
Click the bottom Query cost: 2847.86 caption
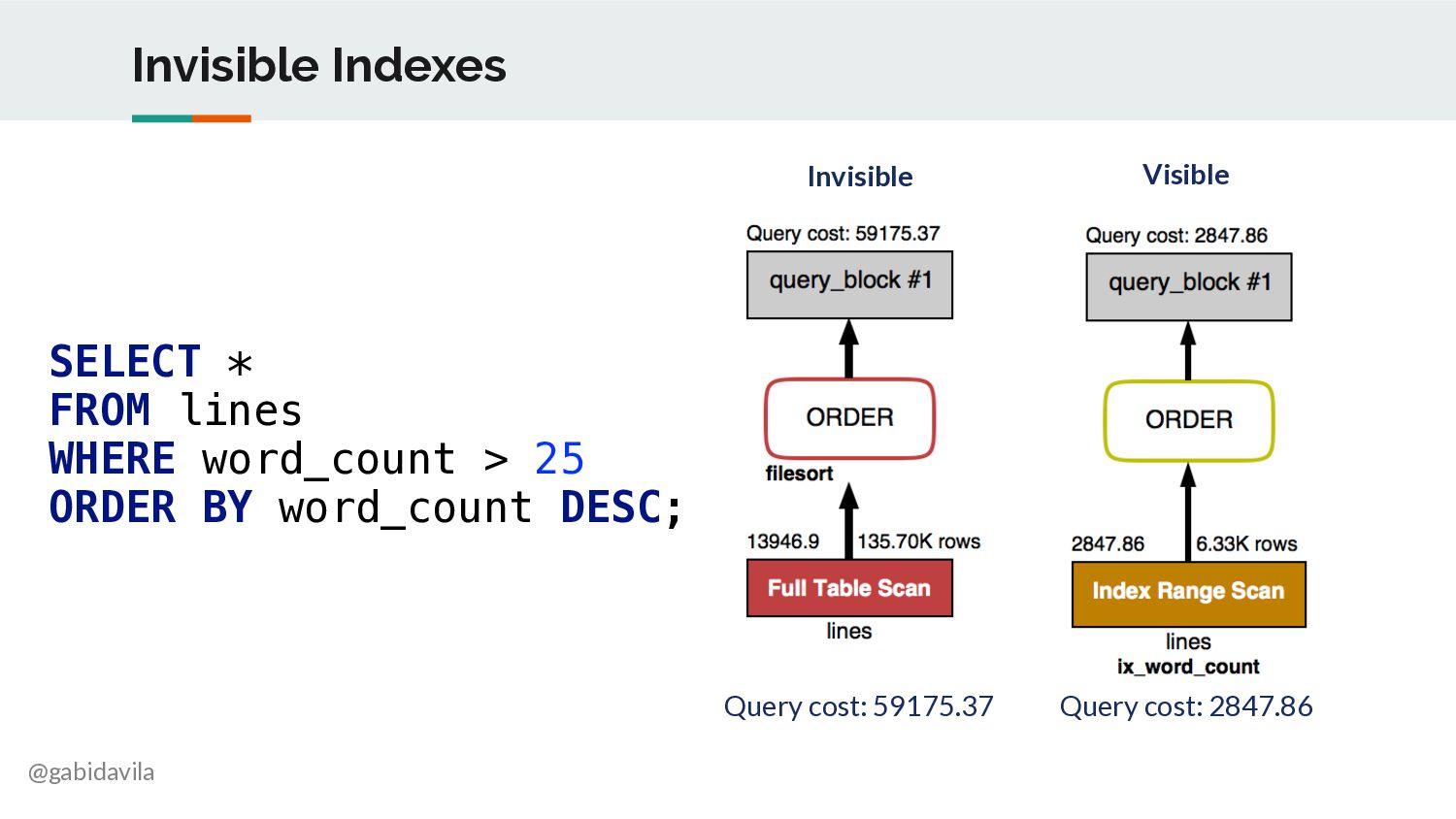click(1186, 706)
